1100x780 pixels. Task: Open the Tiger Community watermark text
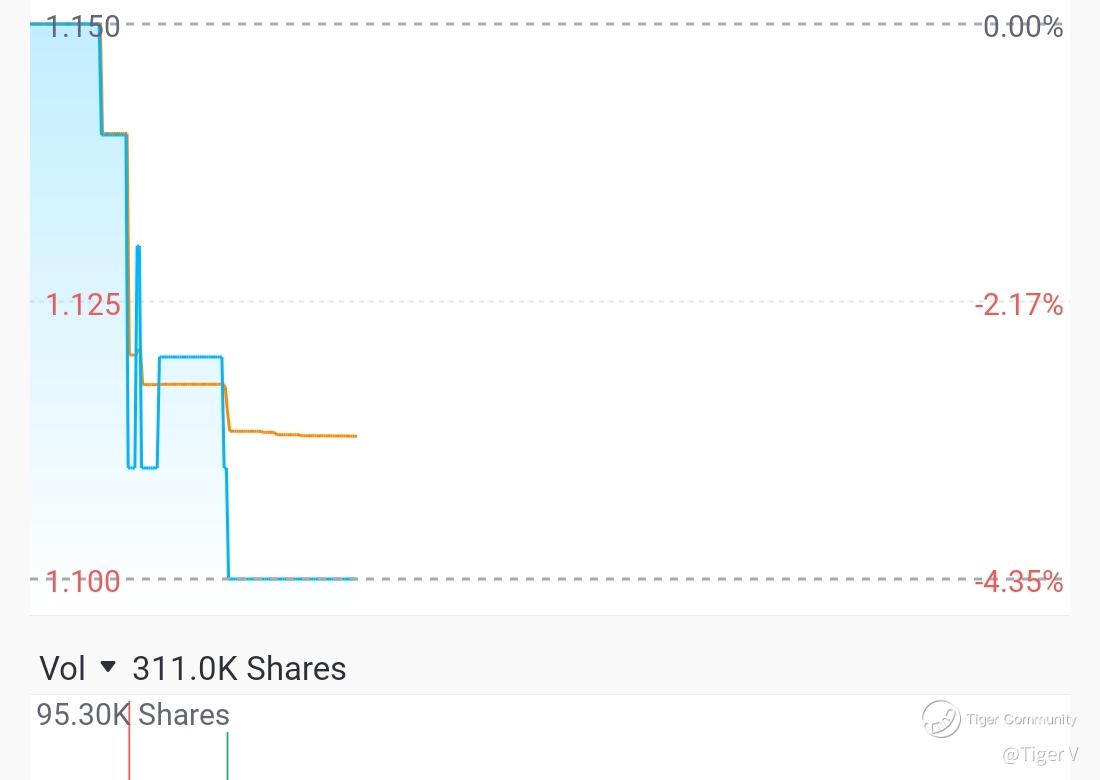pyautogui.click(x=1021, y=719)
